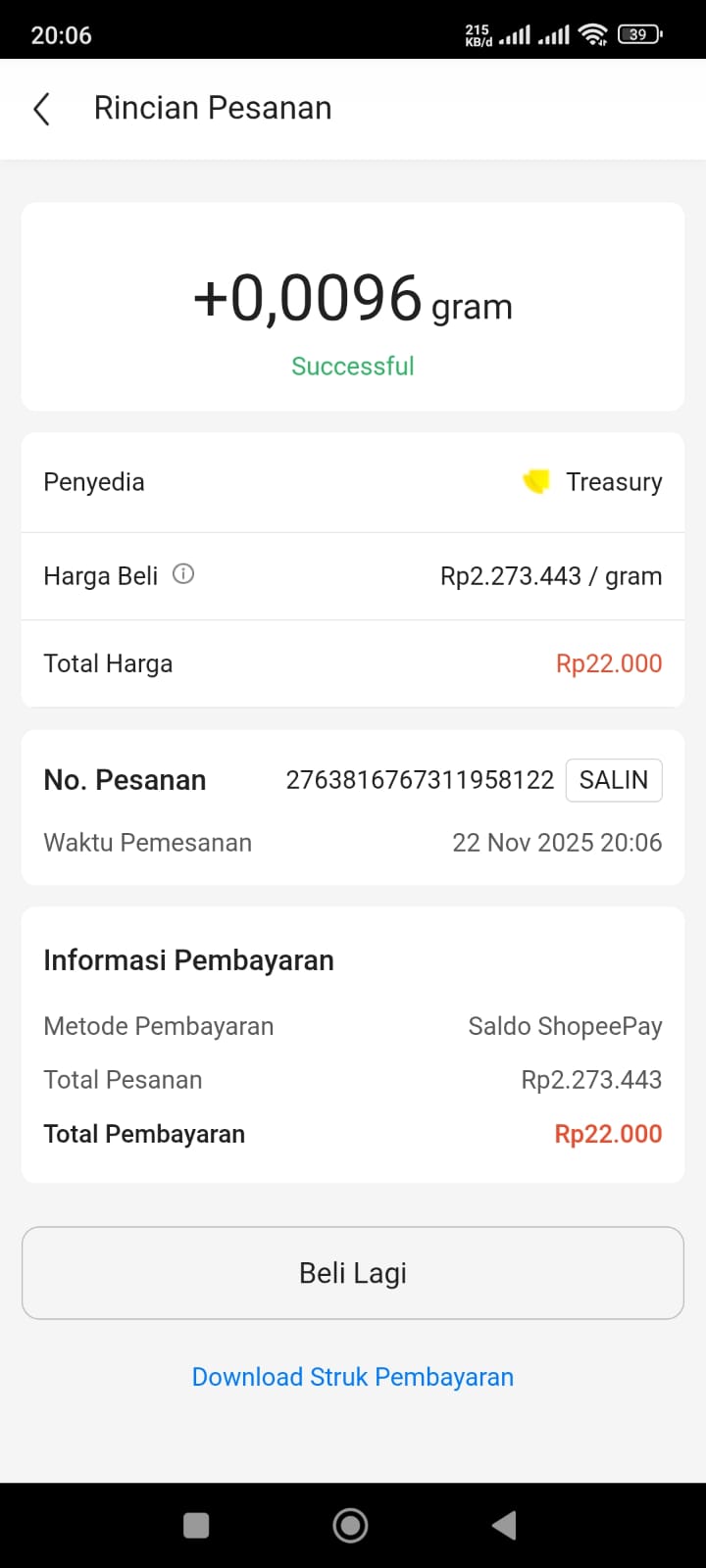Tap the back arrow in header
The height and width of the screenshot is (1568, 706).
pos(41,109)
